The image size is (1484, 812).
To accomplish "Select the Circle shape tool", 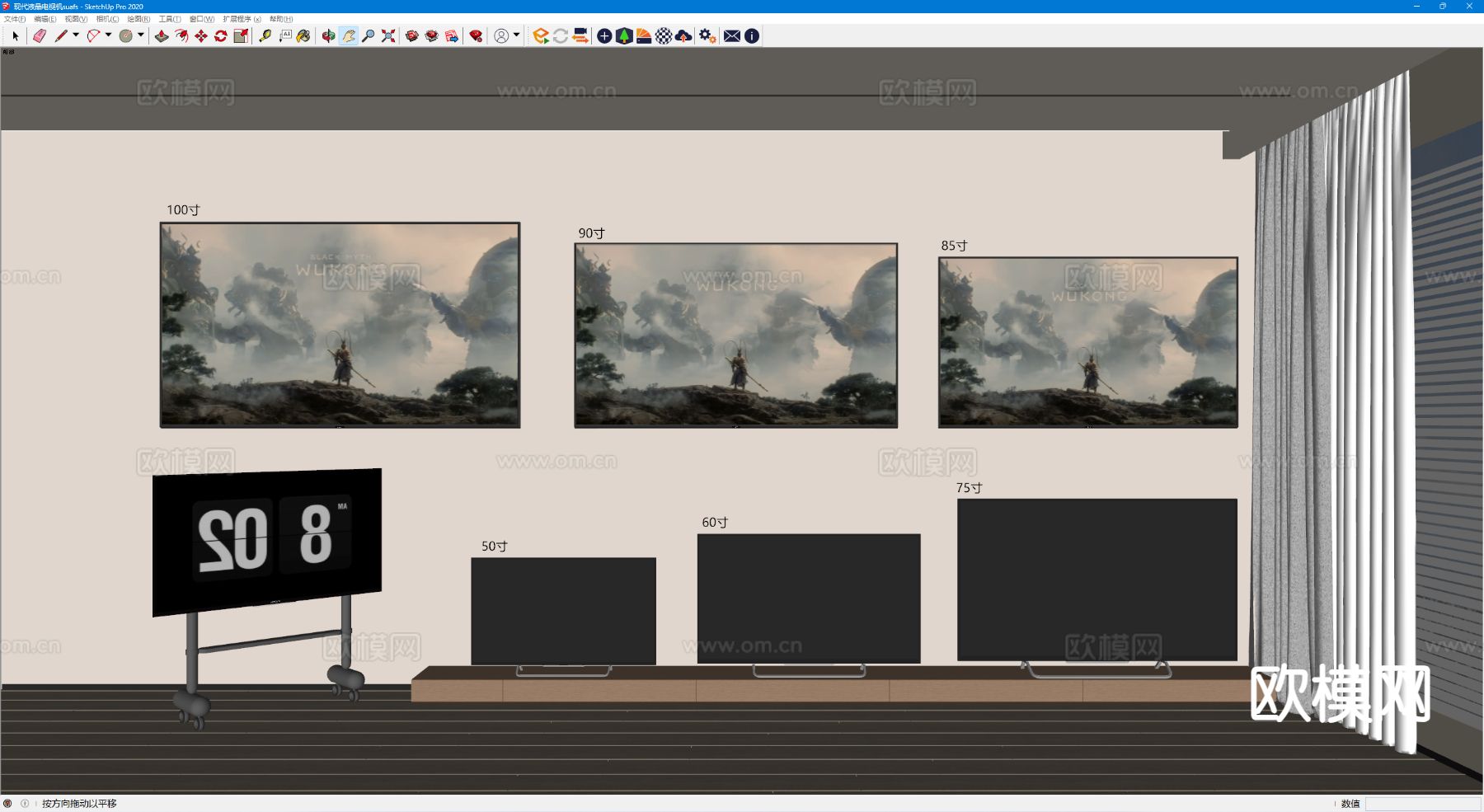I will coord(125,35).
